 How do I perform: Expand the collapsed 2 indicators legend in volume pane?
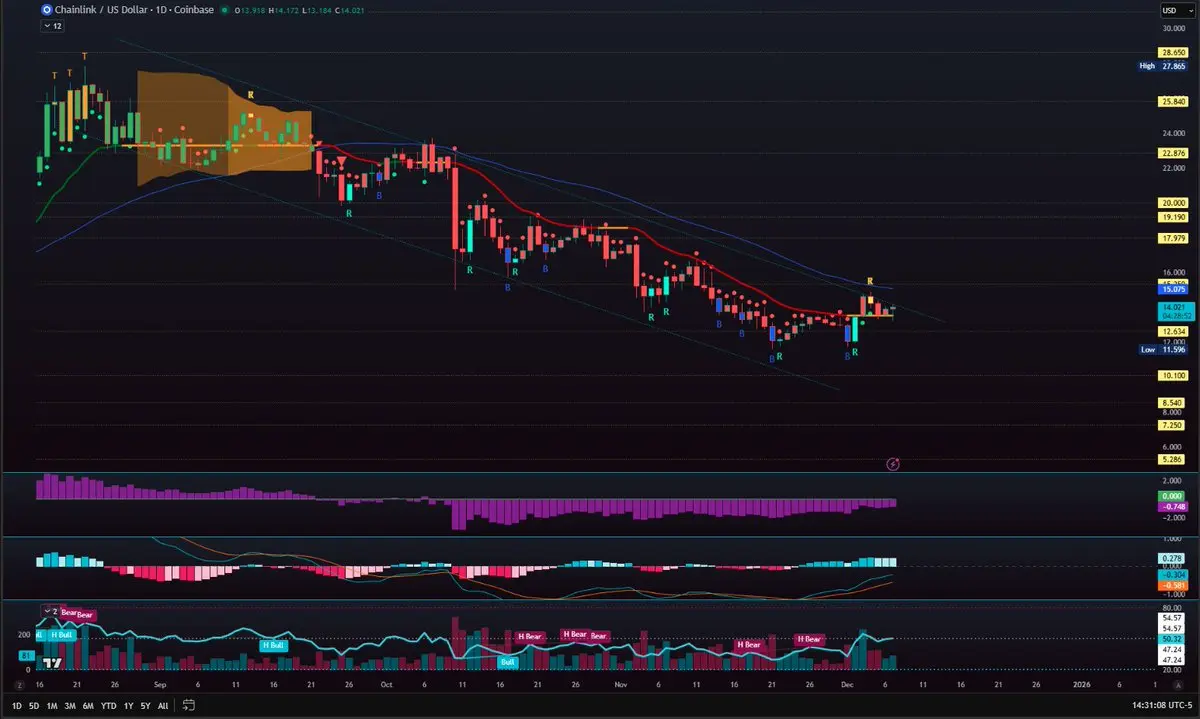[49, 610]
